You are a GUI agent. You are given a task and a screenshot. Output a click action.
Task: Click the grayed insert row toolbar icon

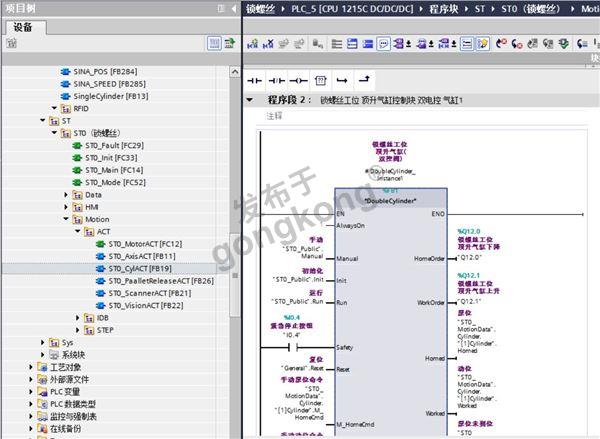pyautogui.click(x=284, y=44)
